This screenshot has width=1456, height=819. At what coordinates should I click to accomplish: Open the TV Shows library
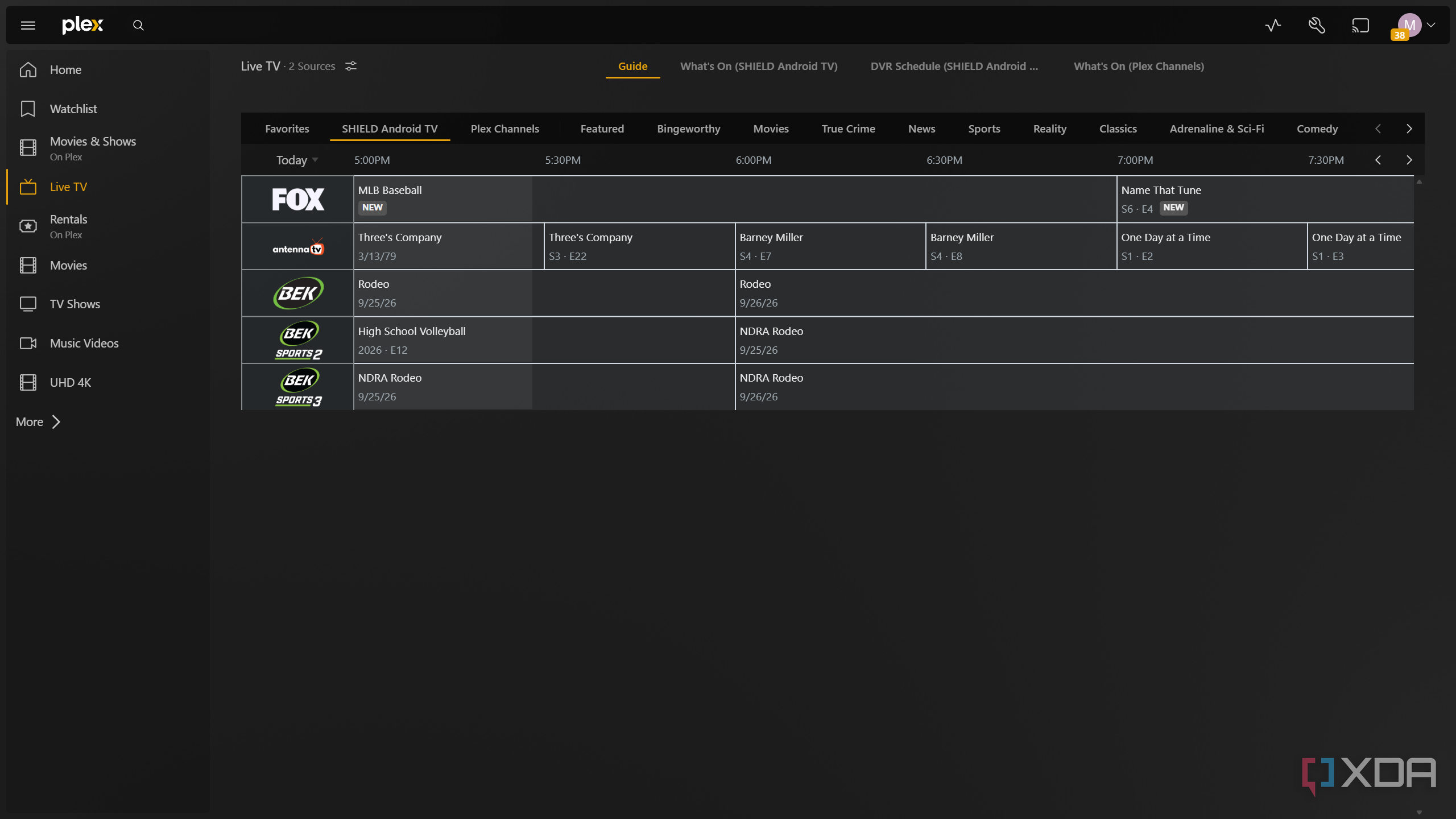[x=75, y=304]
